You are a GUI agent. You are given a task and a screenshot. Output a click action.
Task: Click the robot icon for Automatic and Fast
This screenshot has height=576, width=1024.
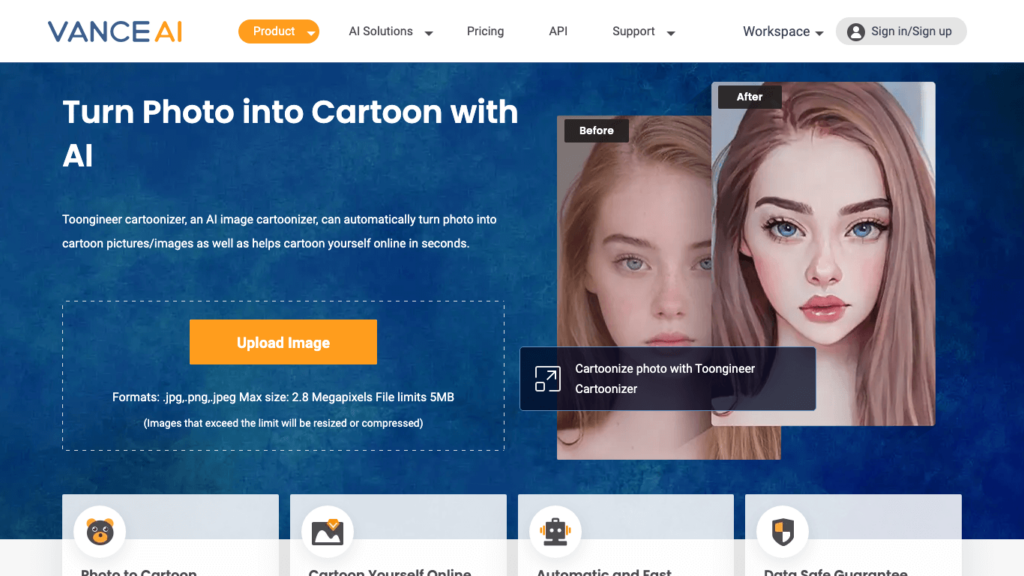(x=555, y=531)
